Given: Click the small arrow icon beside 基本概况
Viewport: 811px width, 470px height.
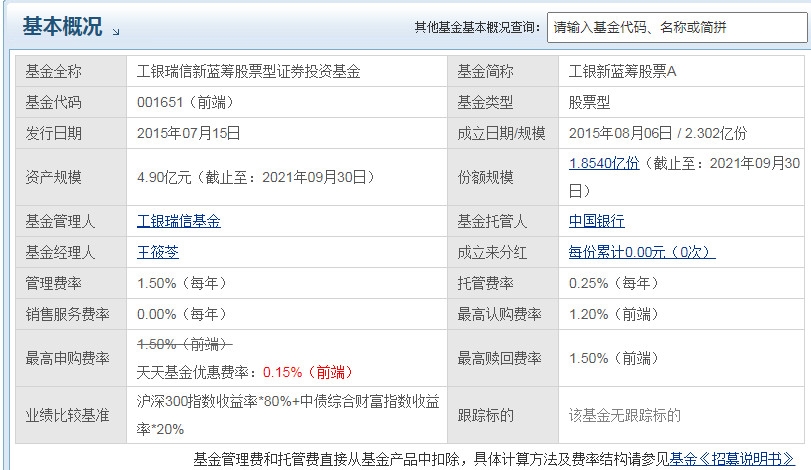Looking at the screenshot, I should pos(116,32).
